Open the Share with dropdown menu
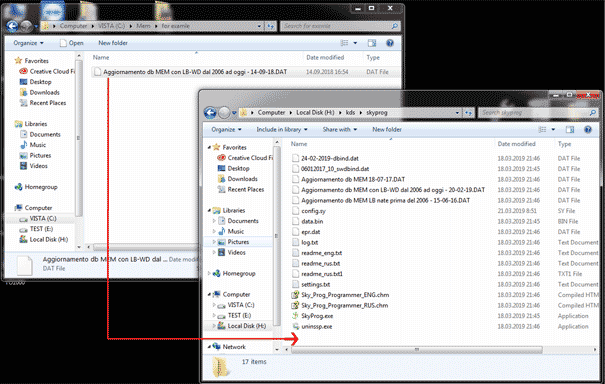This screenshot has width=605, height=384. 340,130
